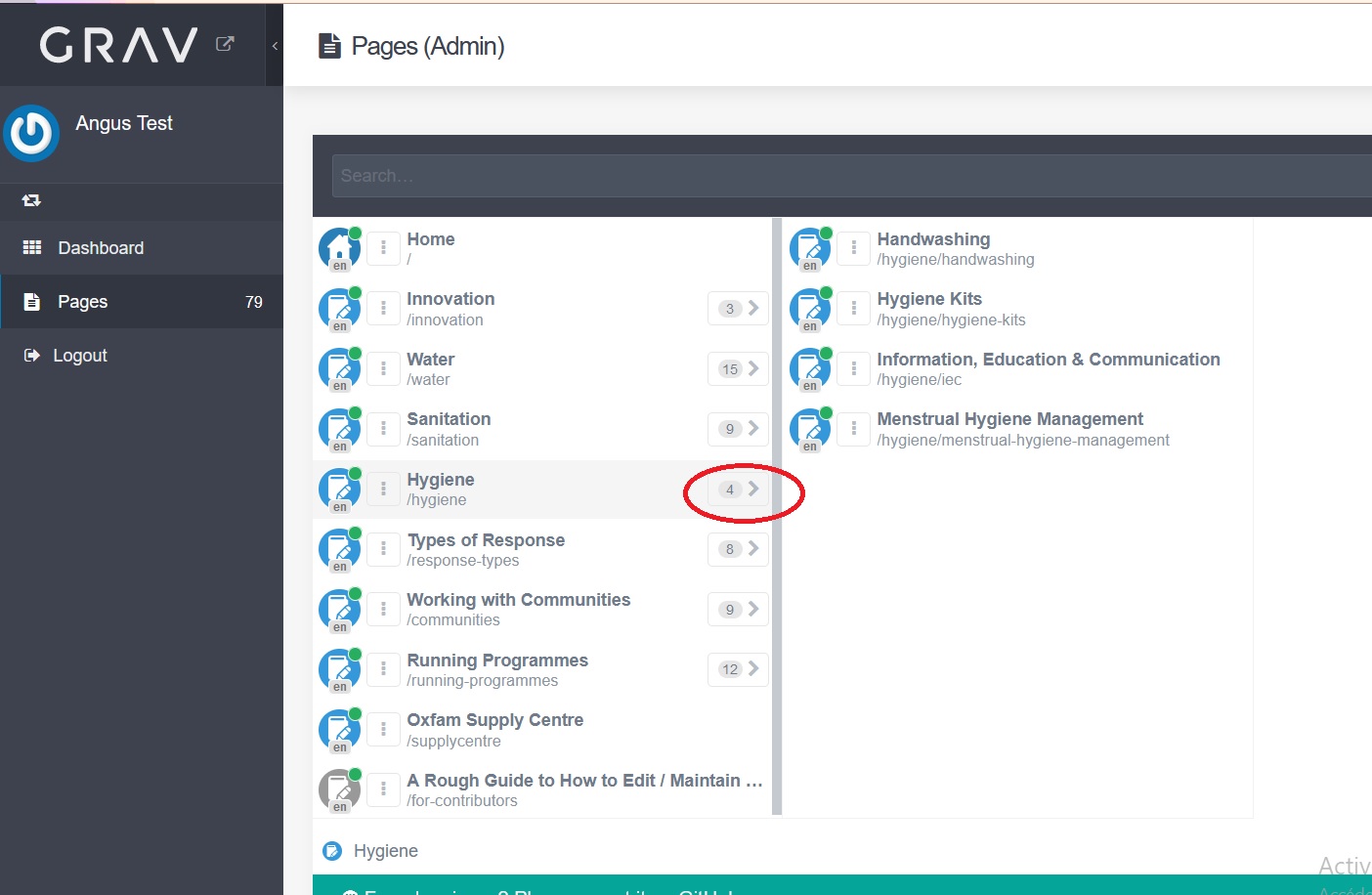The height and width of the screenshot is (895, 1372).
Task: Open the three-dot menu for Sanitation
Action: [383, 429]
